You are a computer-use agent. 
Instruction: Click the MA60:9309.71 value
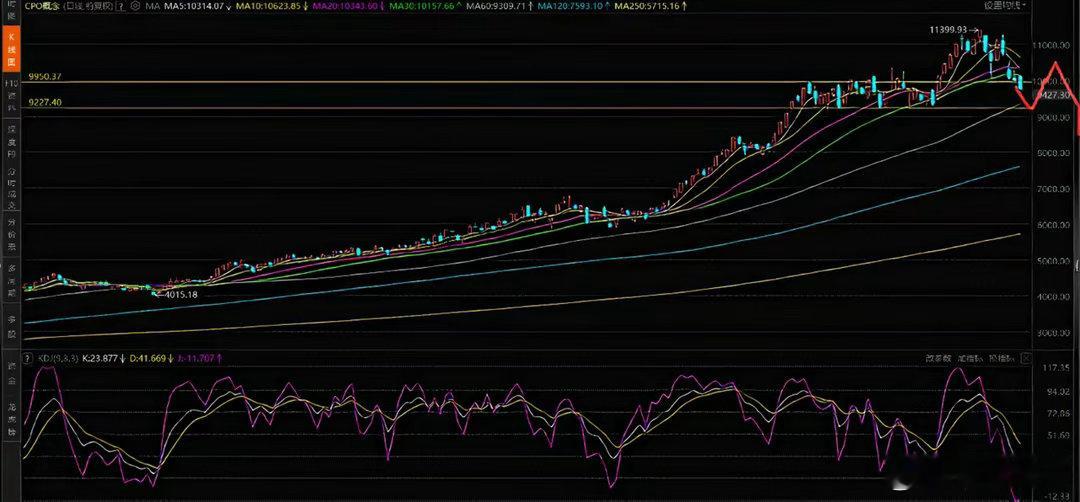click(496, 6)
